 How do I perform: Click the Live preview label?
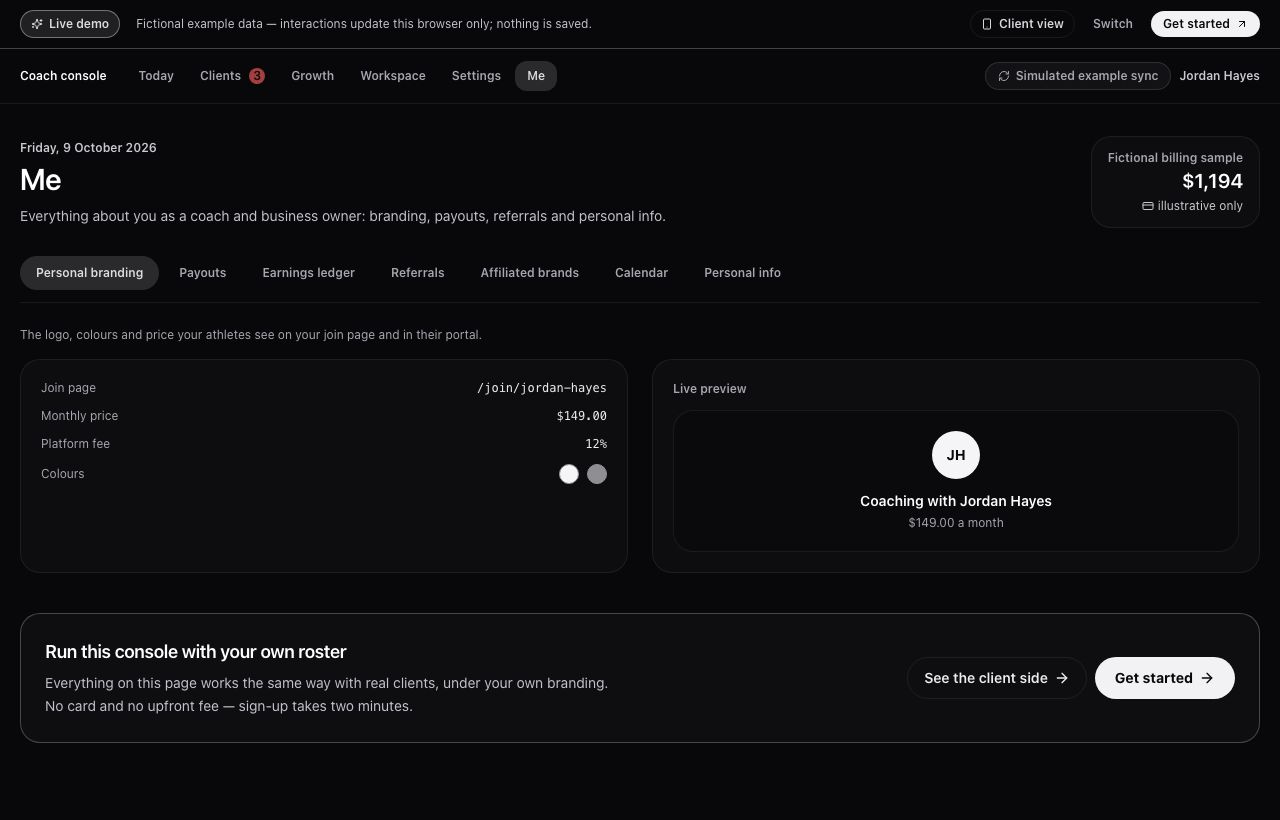click(x=710, y=389)
